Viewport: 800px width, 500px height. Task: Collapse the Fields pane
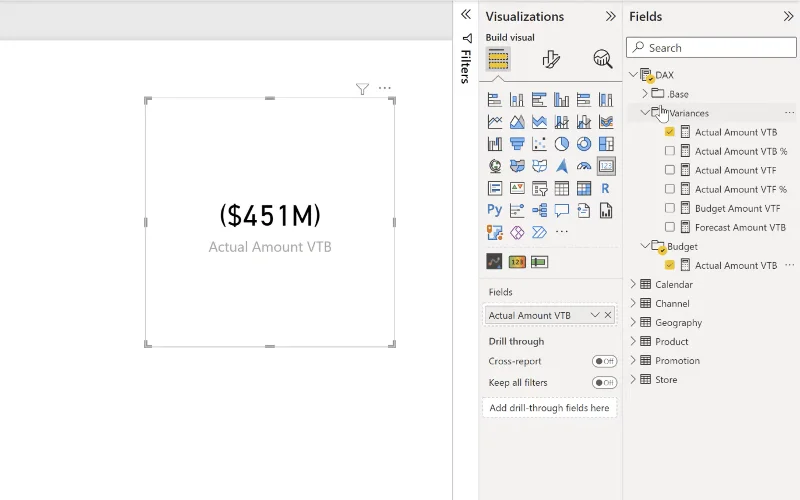(x=788, y=16)
